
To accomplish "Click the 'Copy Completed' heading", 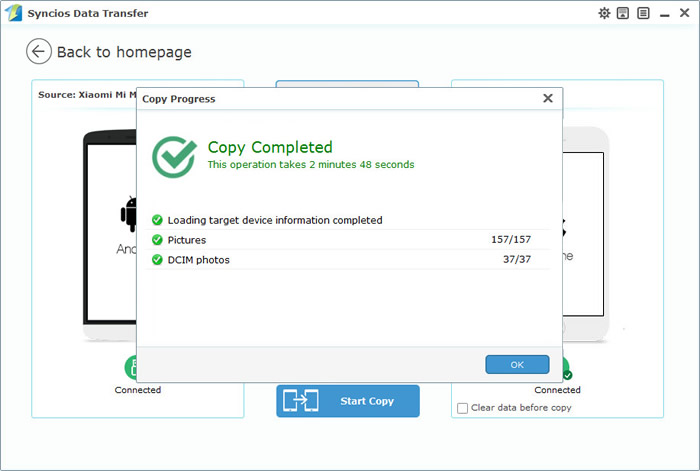I will click(x=270, y=147).
